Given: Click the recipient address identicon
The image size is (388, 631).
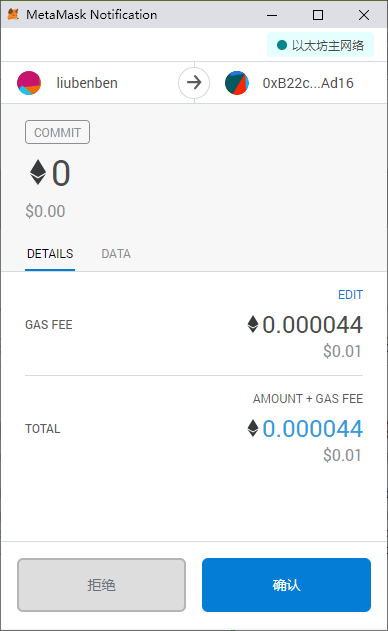Looking at the screenshot, I should click(237, 83).
